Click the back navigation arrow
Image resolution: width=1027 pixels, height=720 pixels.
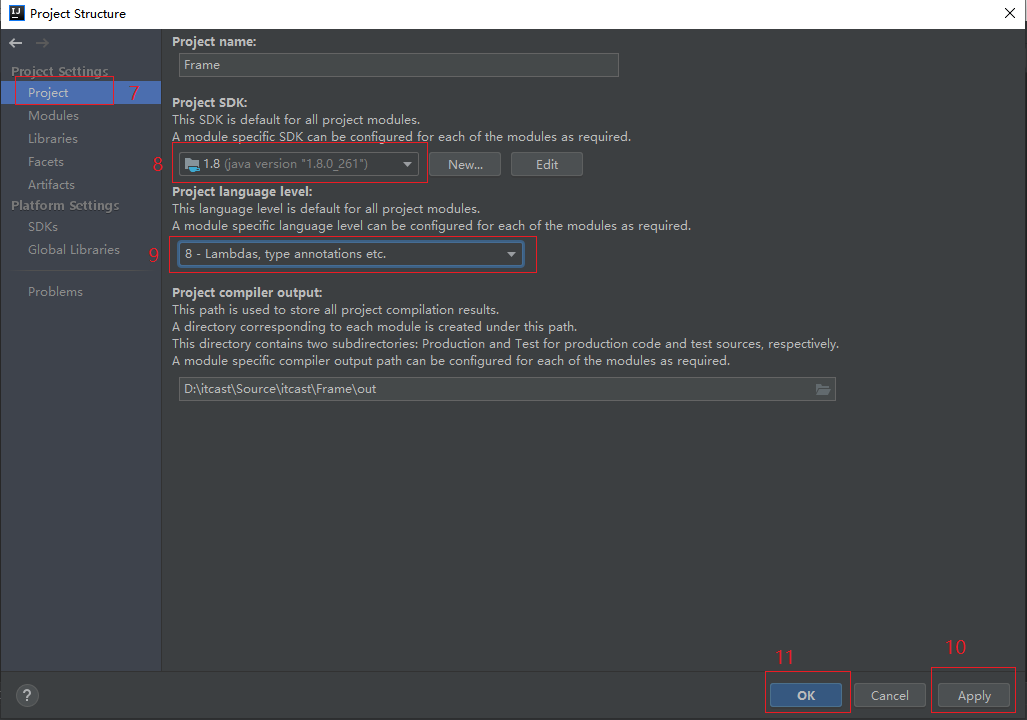click(x=16, y=43)
